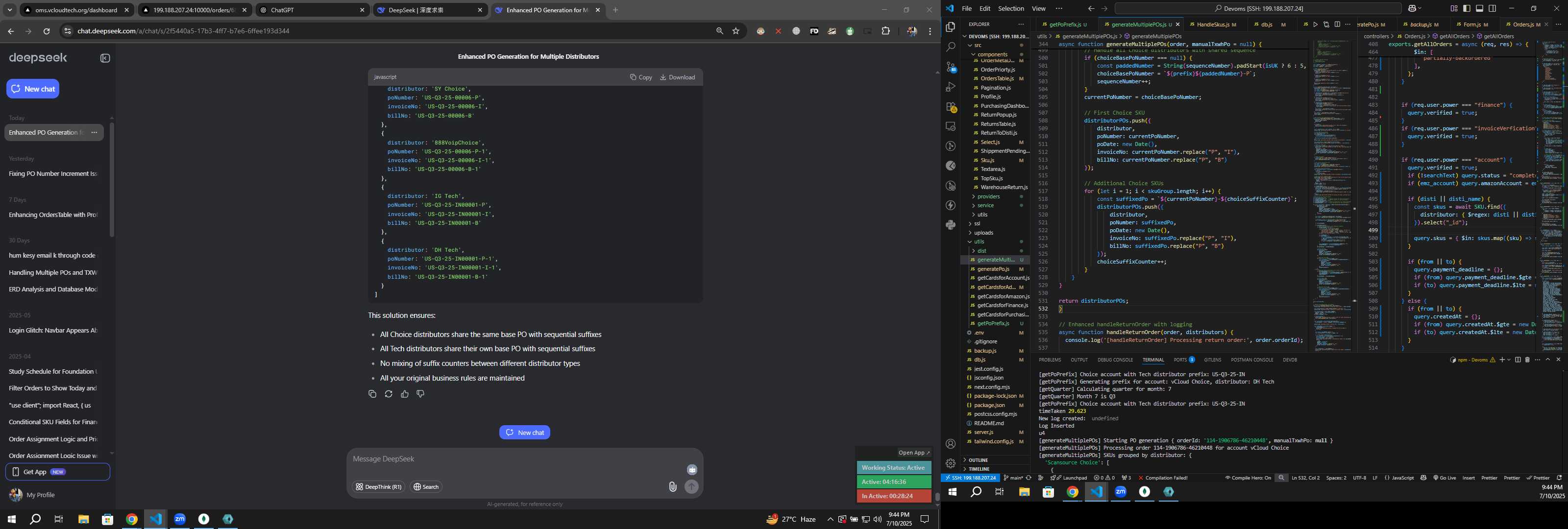
Task: Open VS Code Selection menu
Action: click(x=1010, y=8)
